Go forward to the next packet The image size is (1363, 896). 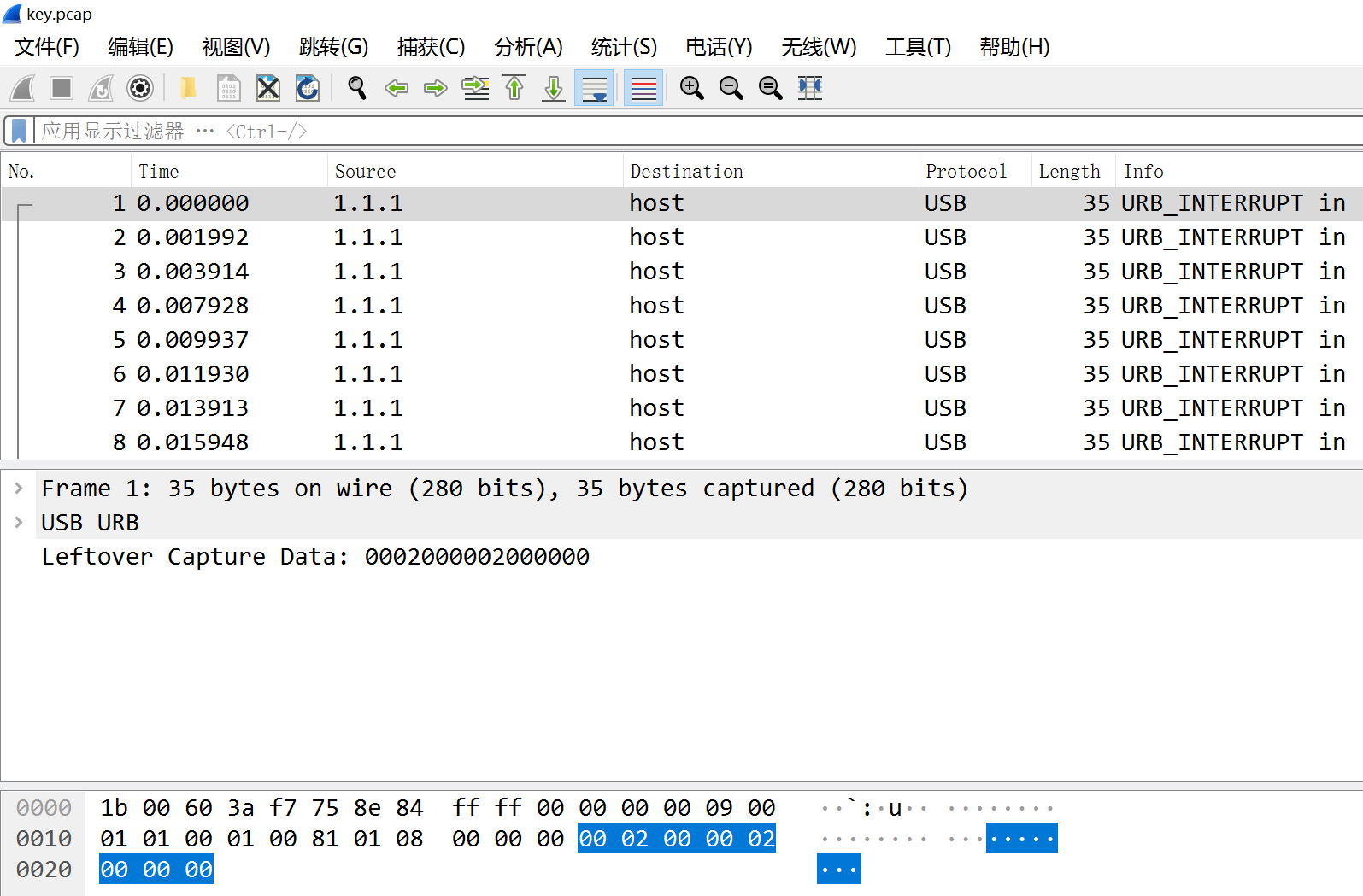(x=436, y=88)
